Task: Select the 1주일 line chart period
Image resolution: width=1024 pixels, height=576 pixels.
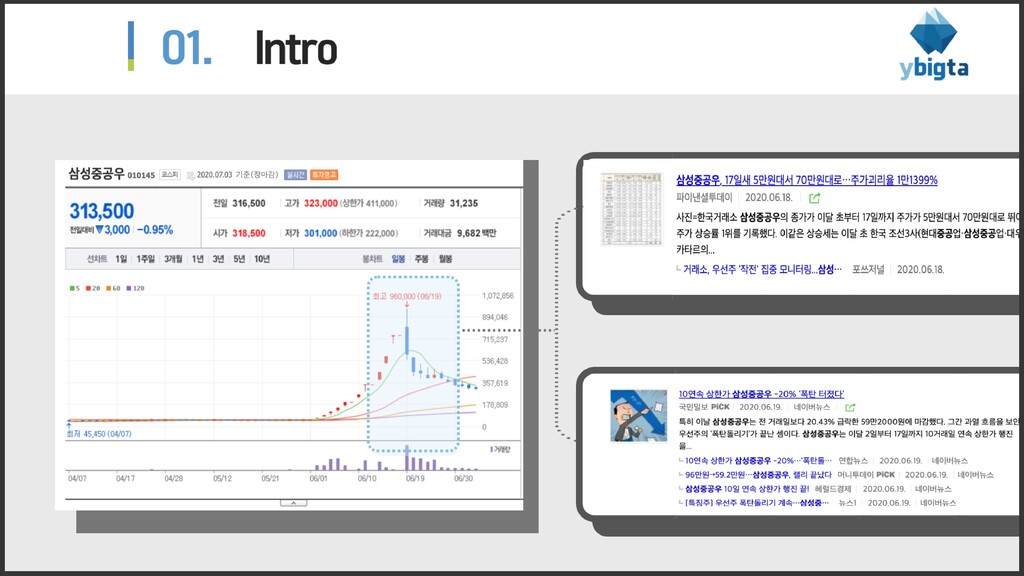Action: 145,259
